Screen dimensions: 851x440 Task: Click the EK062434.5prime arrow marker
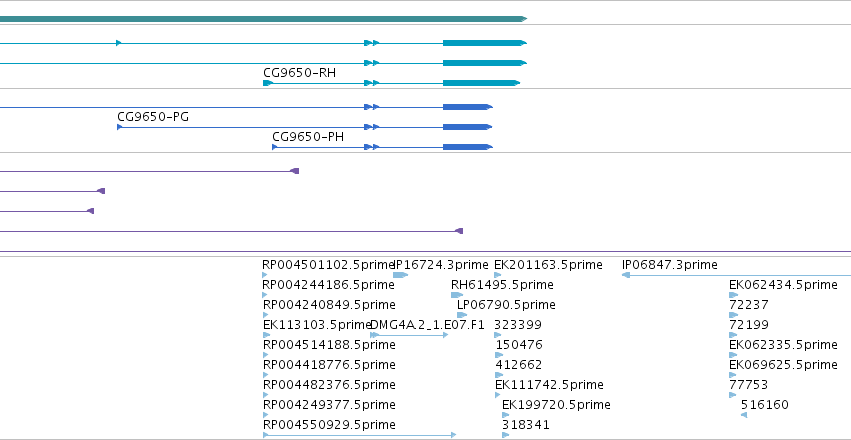tap(733, 295)
